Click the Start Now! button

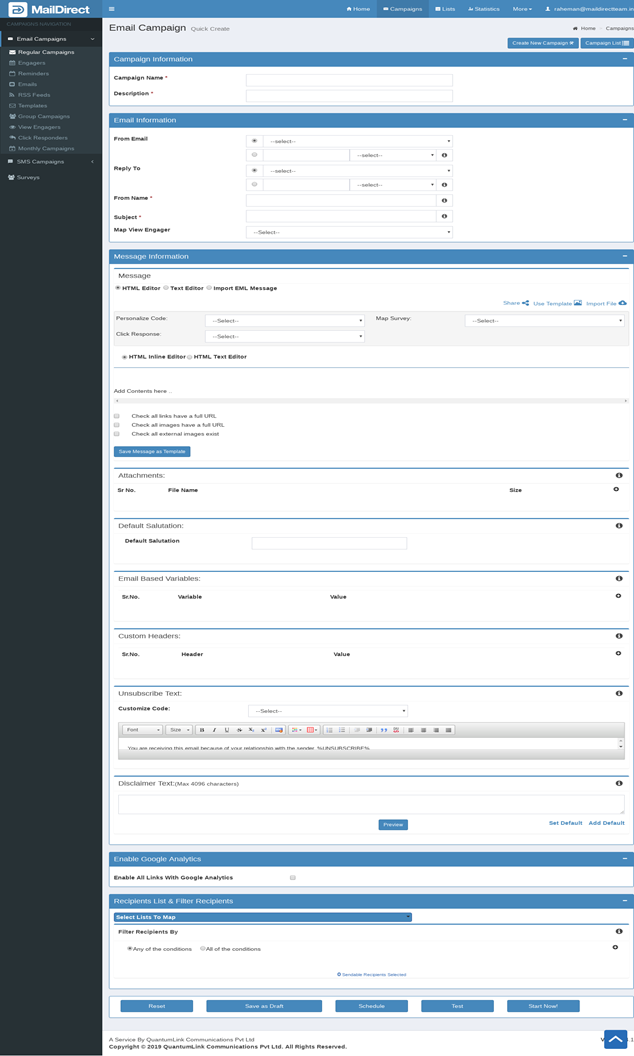(543, 1006)
